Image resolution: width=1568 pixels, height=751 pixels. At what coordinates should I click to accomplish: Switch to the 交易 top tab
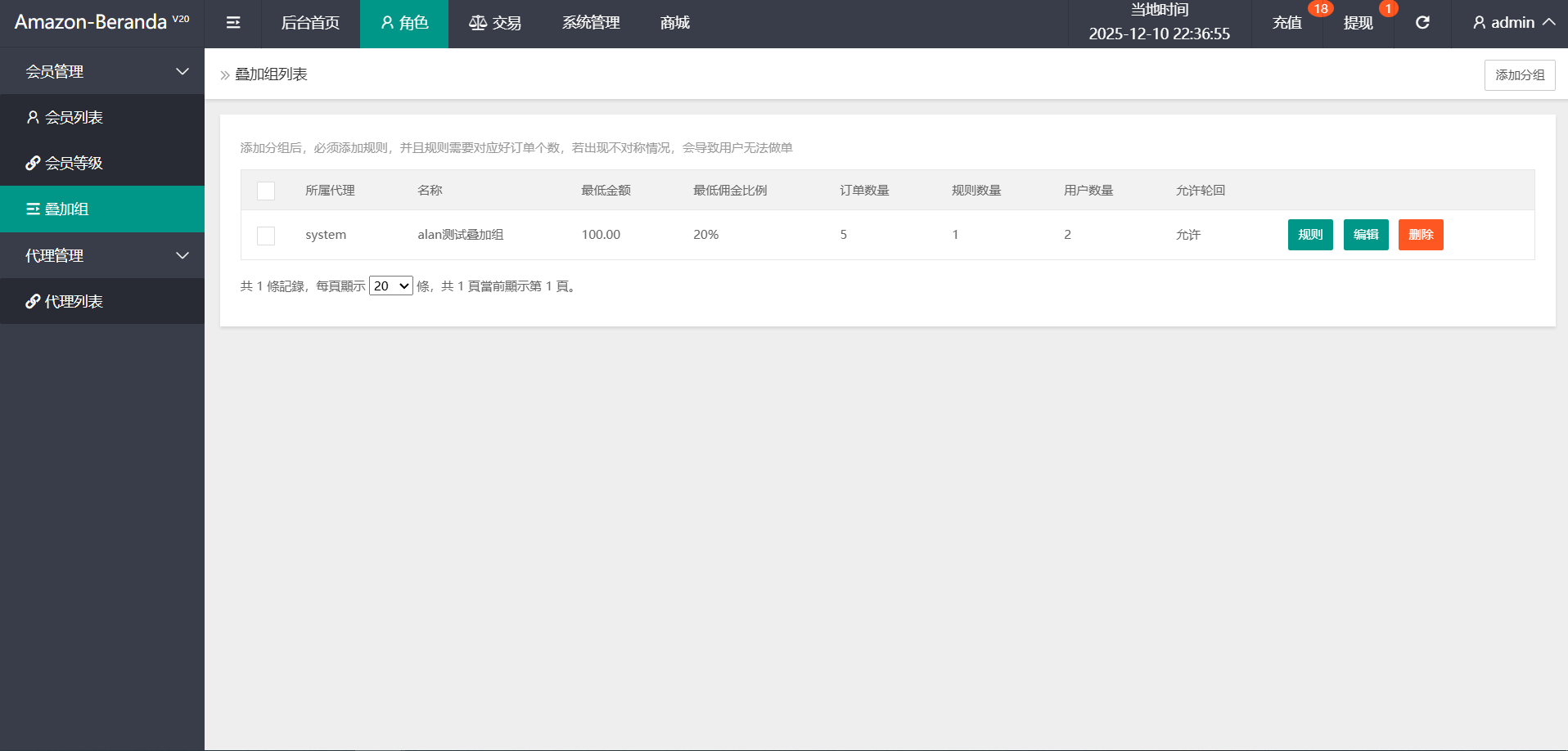(495, 23)
